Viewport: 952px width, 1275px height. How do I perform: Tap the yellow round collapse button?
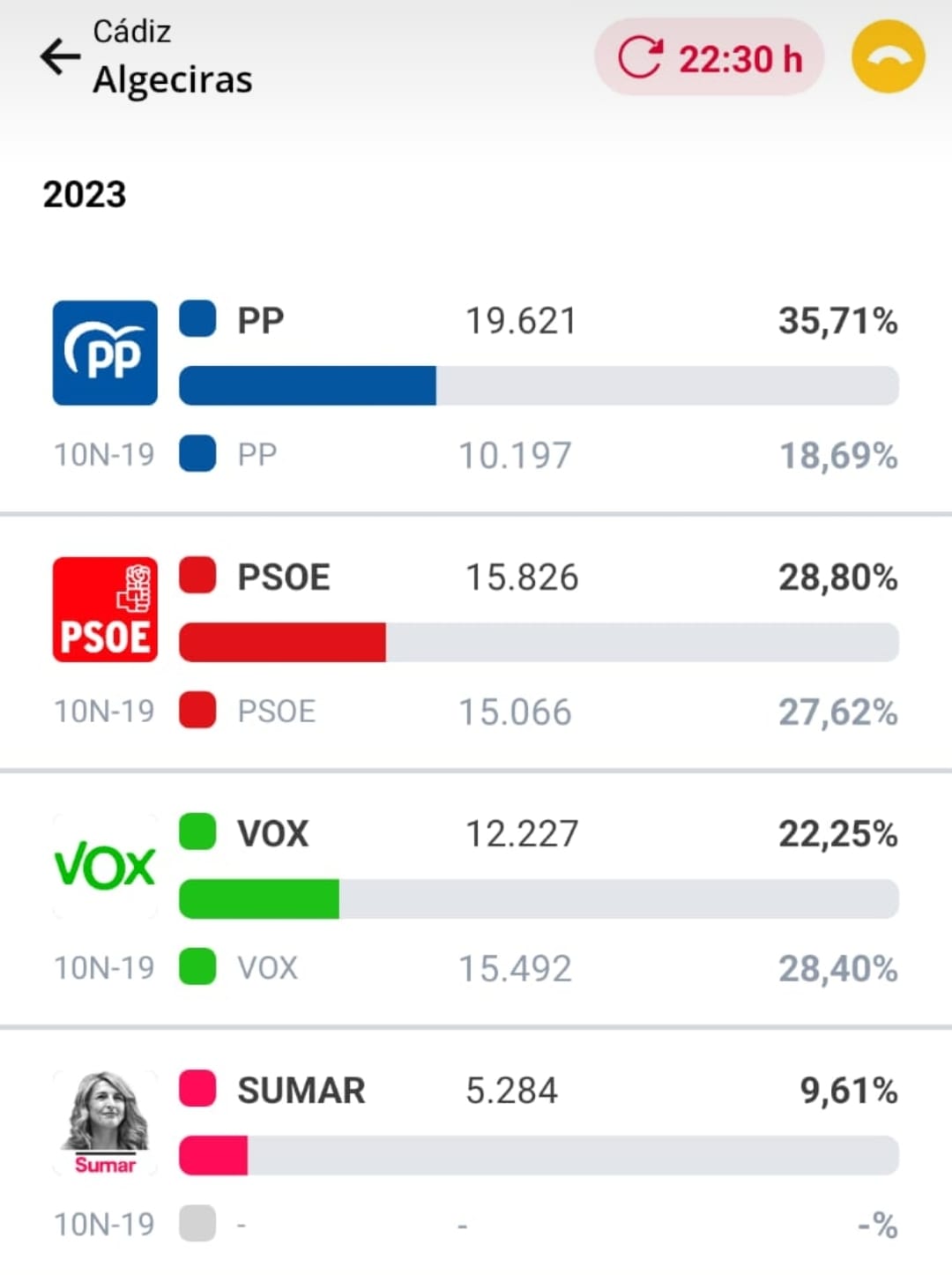(x=888, y=57)
